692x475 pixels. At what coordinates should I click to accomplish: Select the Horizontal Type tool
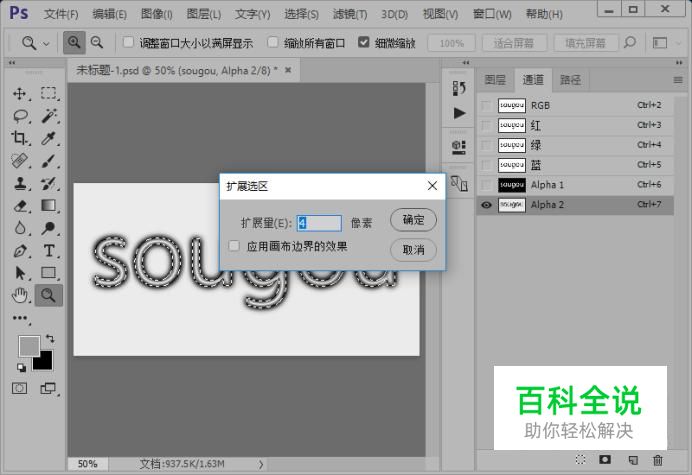[49, 251]
